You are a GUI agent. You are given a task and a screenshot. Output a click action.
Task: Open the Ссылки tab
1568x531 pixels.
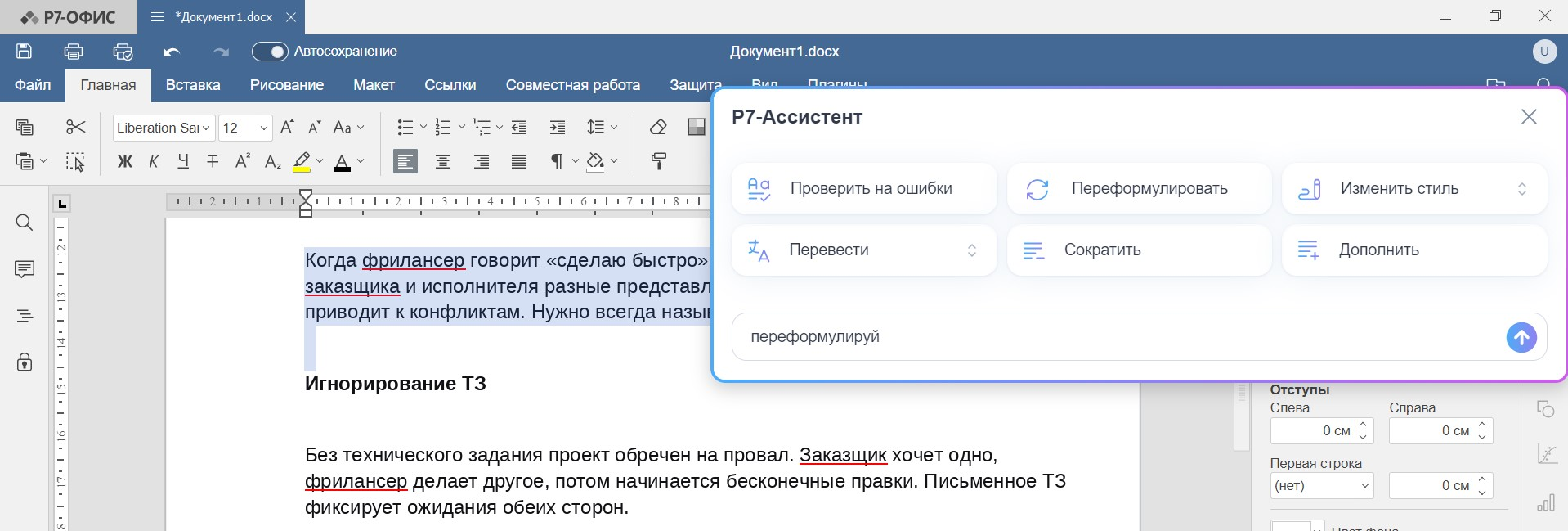(x=450, y=85)
